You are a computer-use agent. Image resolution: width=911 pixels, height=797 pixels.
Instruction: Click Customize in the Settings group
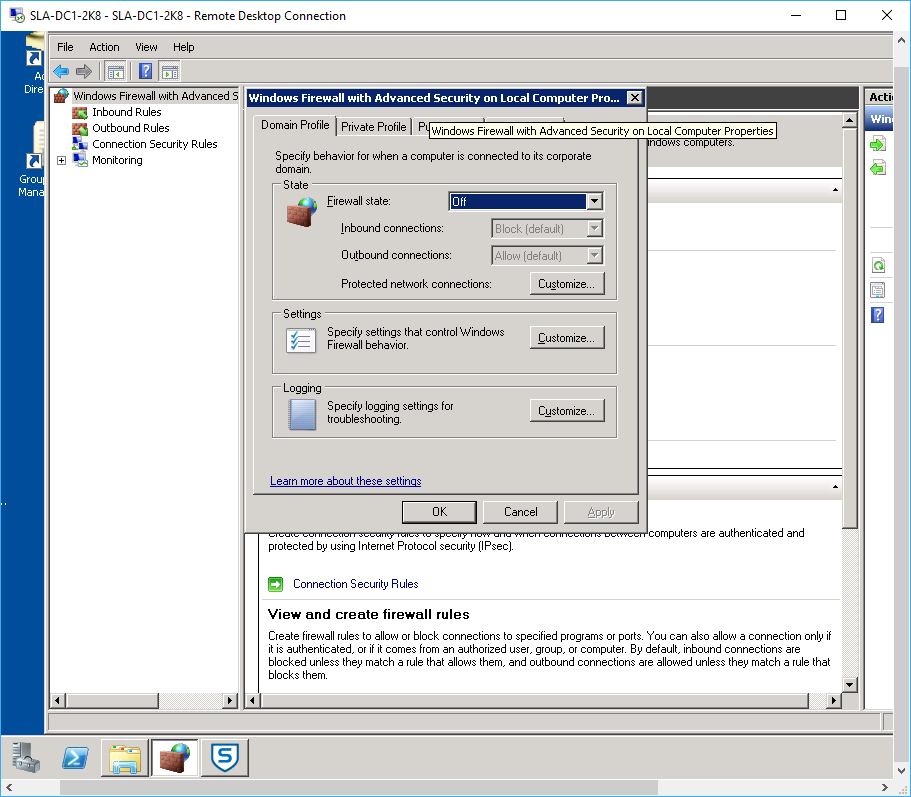coord(566,338)
